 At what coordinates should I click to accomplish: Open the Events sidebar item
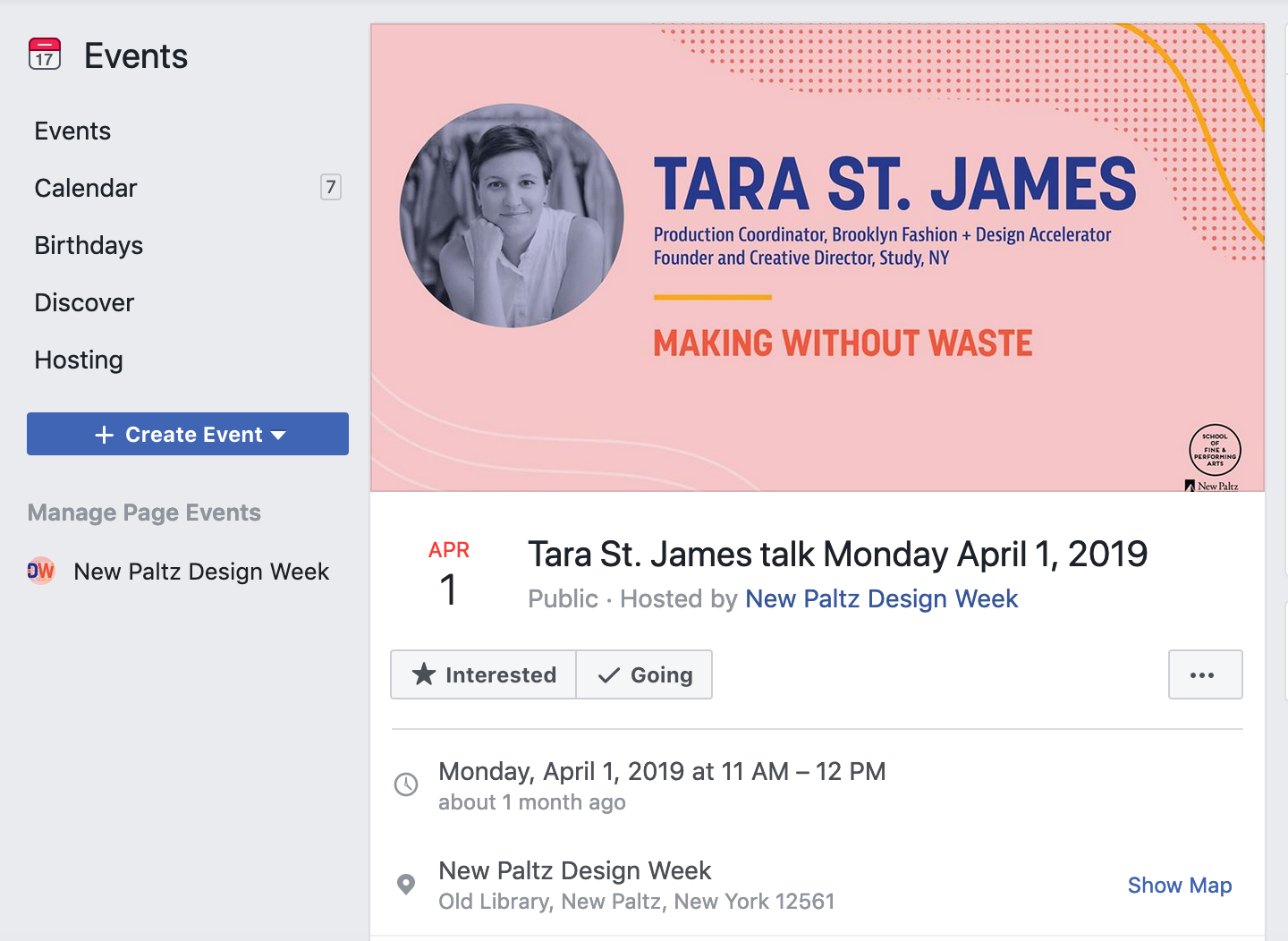(x=72, y=131)
